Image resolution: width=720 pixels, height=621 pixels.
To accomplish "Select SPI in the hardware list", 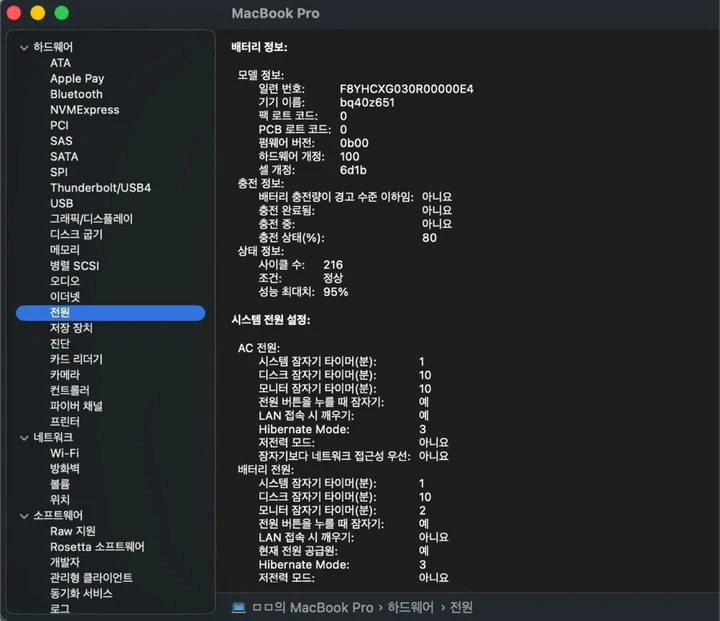I will point(59,172).
